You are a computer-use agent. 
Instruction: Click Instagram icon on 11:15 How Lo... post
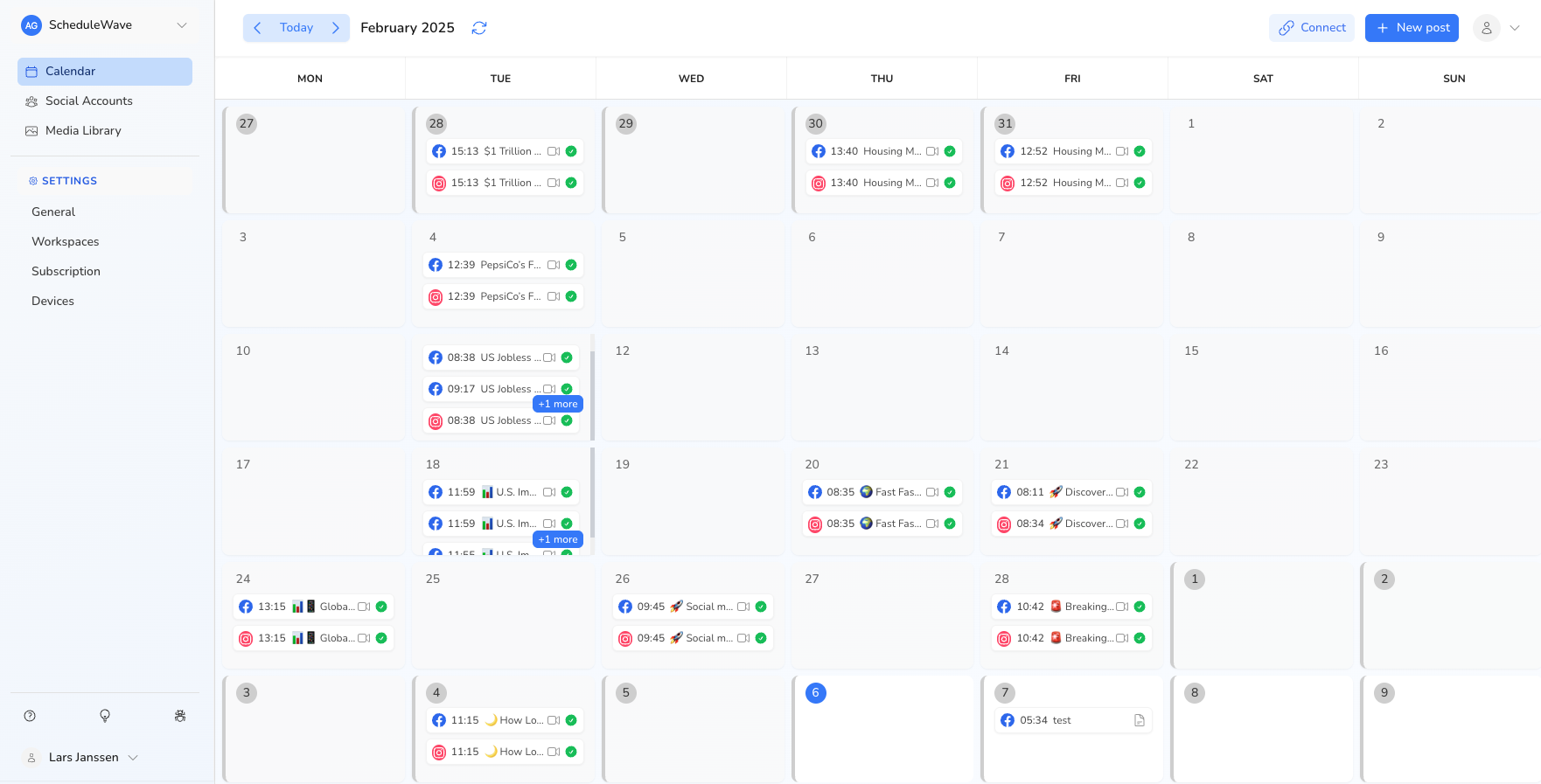pyautogui.click(x=439, y=753)
